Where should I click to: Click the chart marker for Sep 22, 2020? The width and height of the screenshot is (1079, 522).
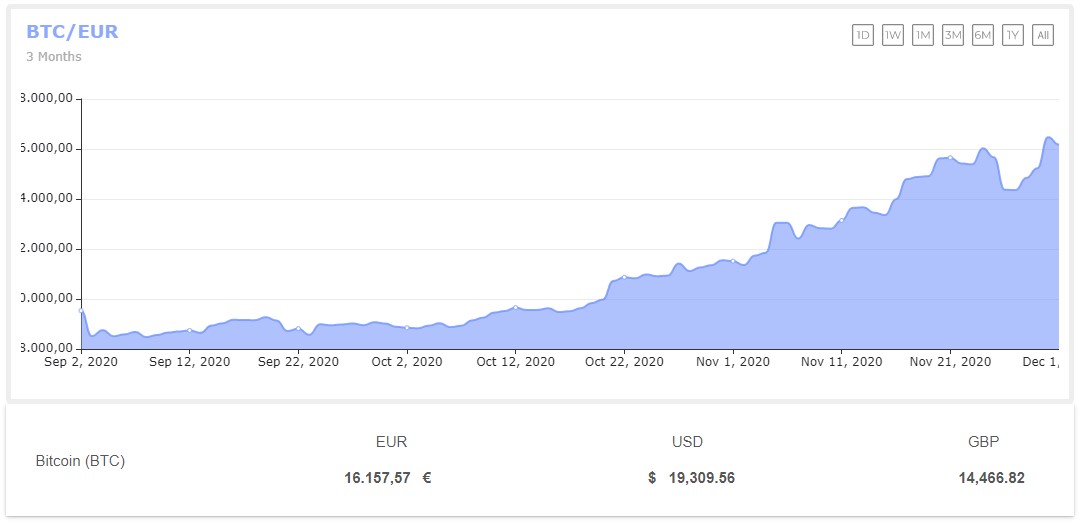(x=298, y=328)
